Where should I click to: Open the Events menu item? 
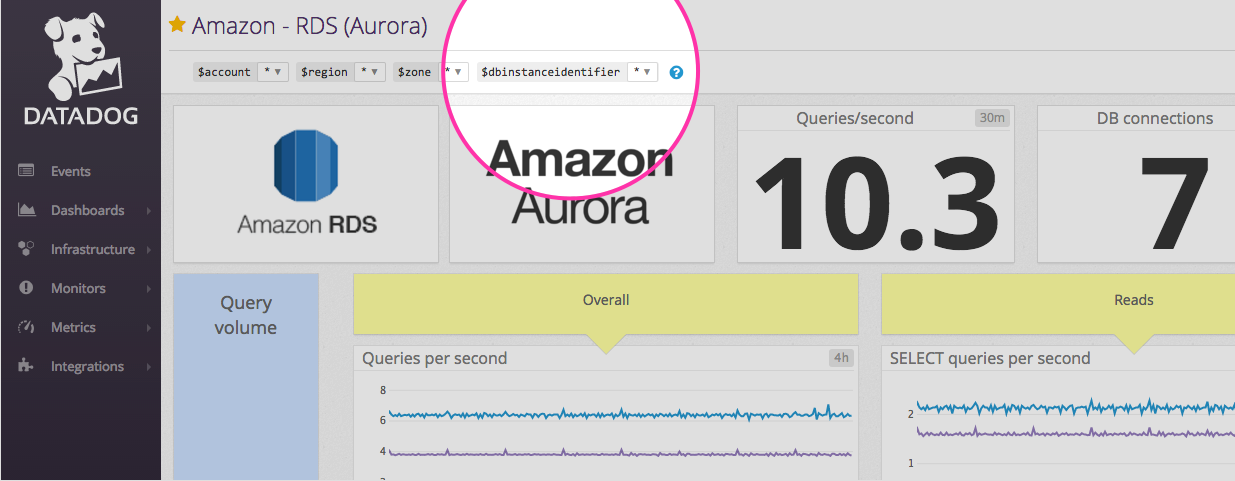(71, 171)
